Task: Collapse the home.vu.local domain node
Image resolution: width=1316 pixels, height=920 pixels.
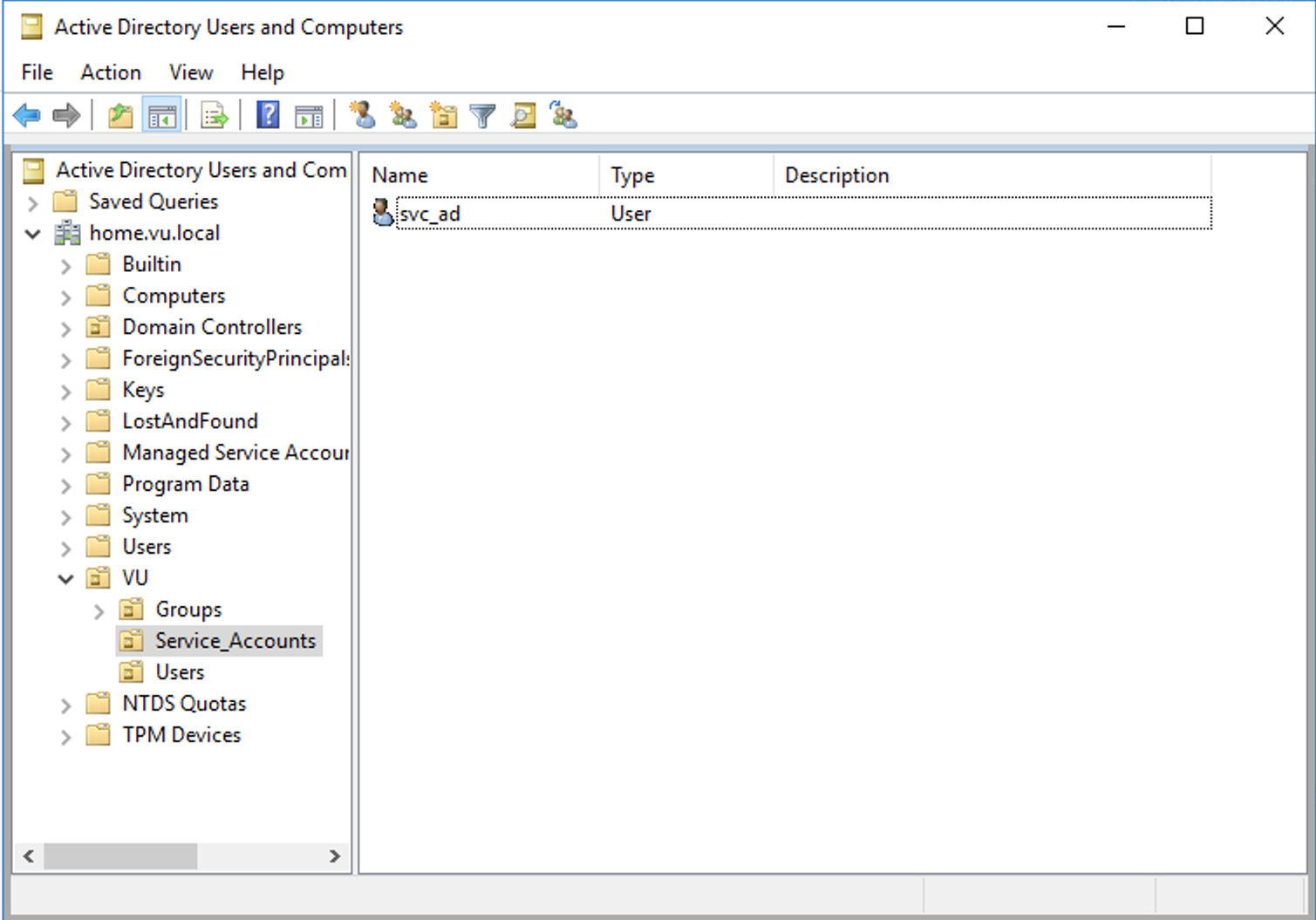Action: tap(33, 234)
